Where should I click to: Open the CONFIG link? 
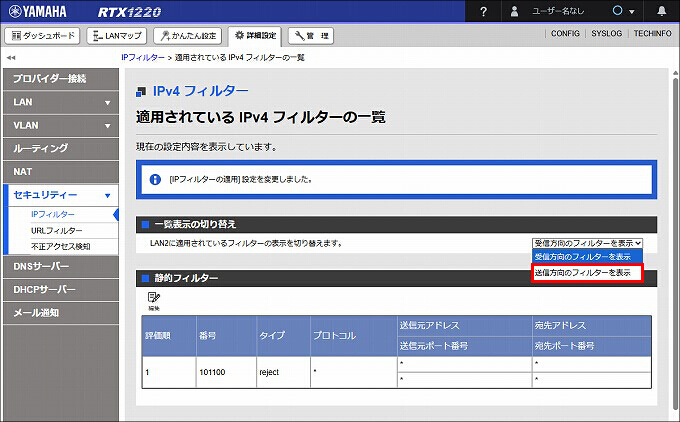[x=565, y=33]
